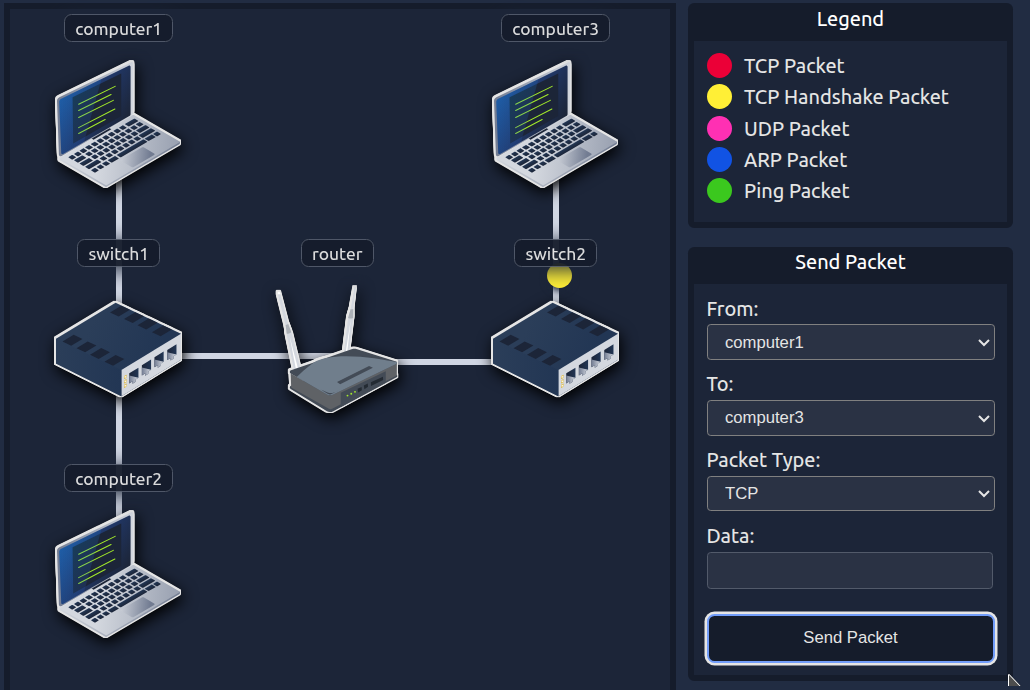
Task: Click the yellow handshake packet near switch2
Action: click(559, 277)
